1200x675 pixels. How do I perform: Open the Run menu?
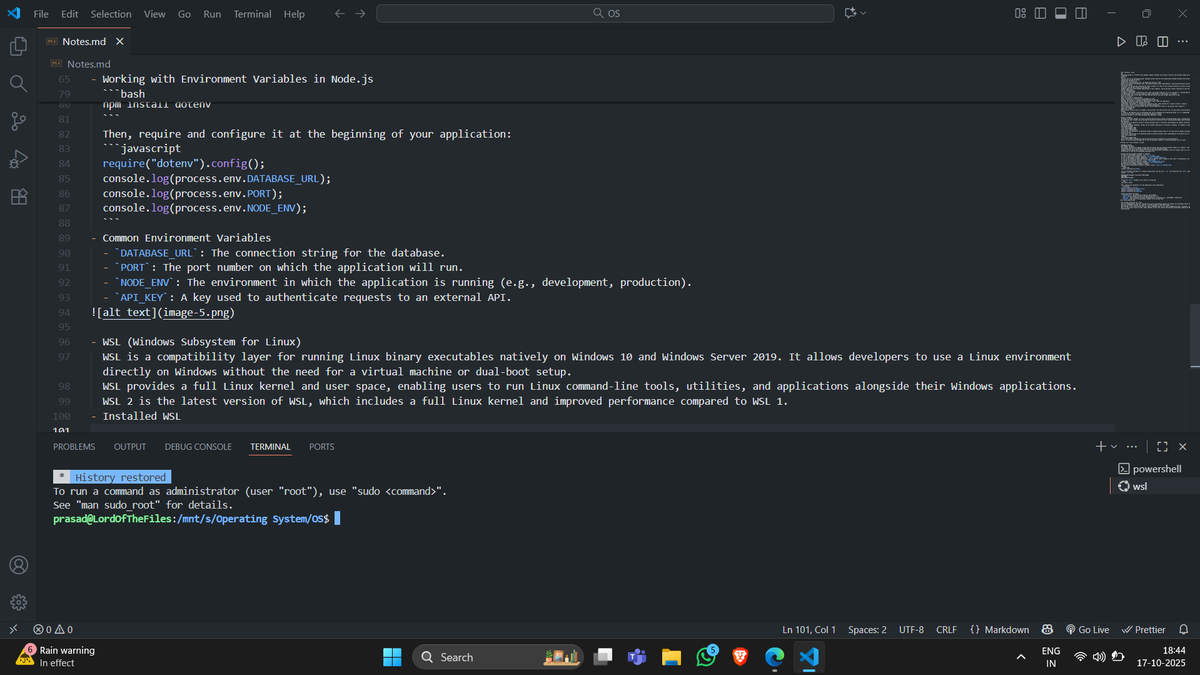pos(212,14)
